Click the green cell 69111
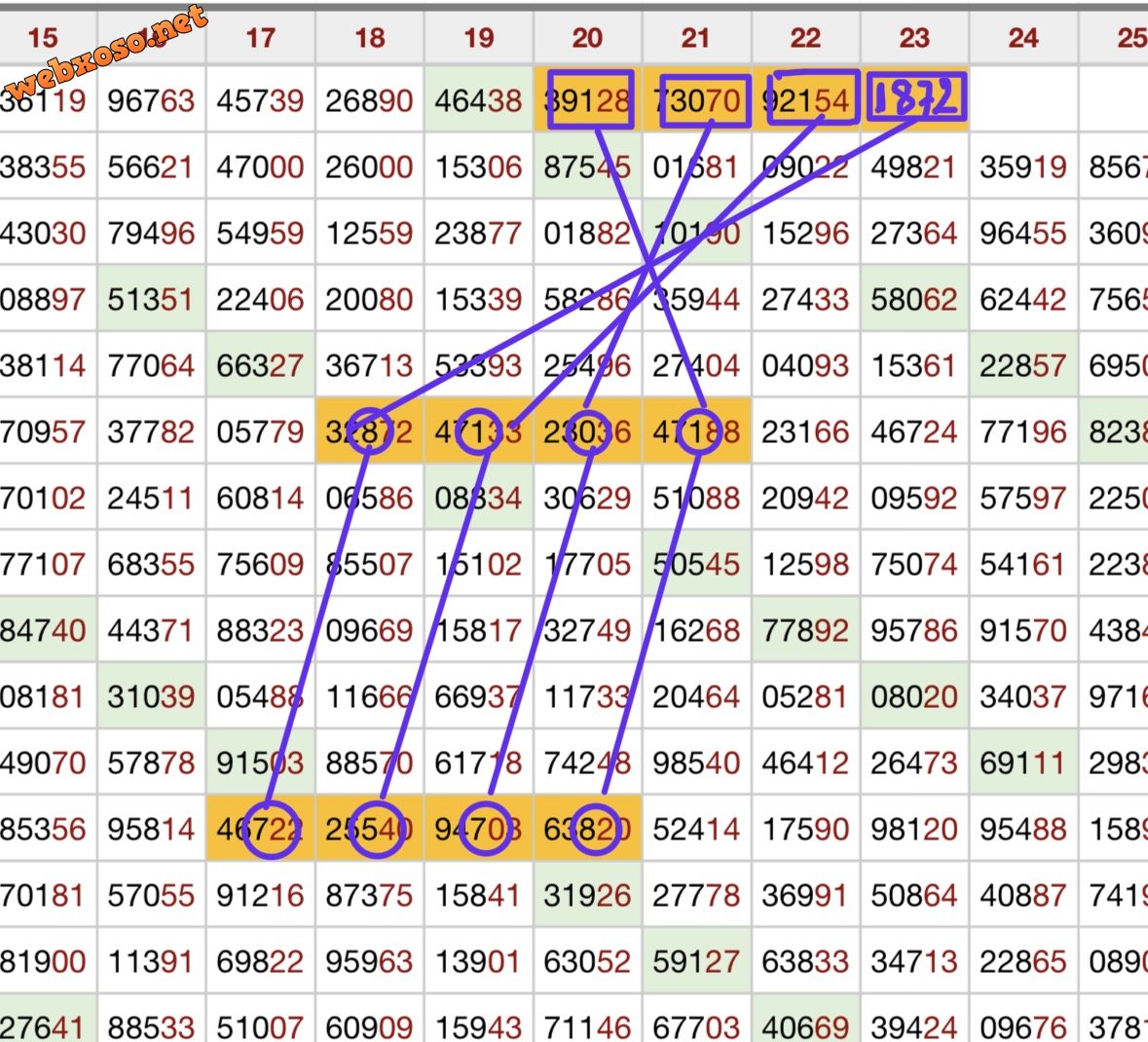The image size is (1148, 1042). tap(1023, 763)
